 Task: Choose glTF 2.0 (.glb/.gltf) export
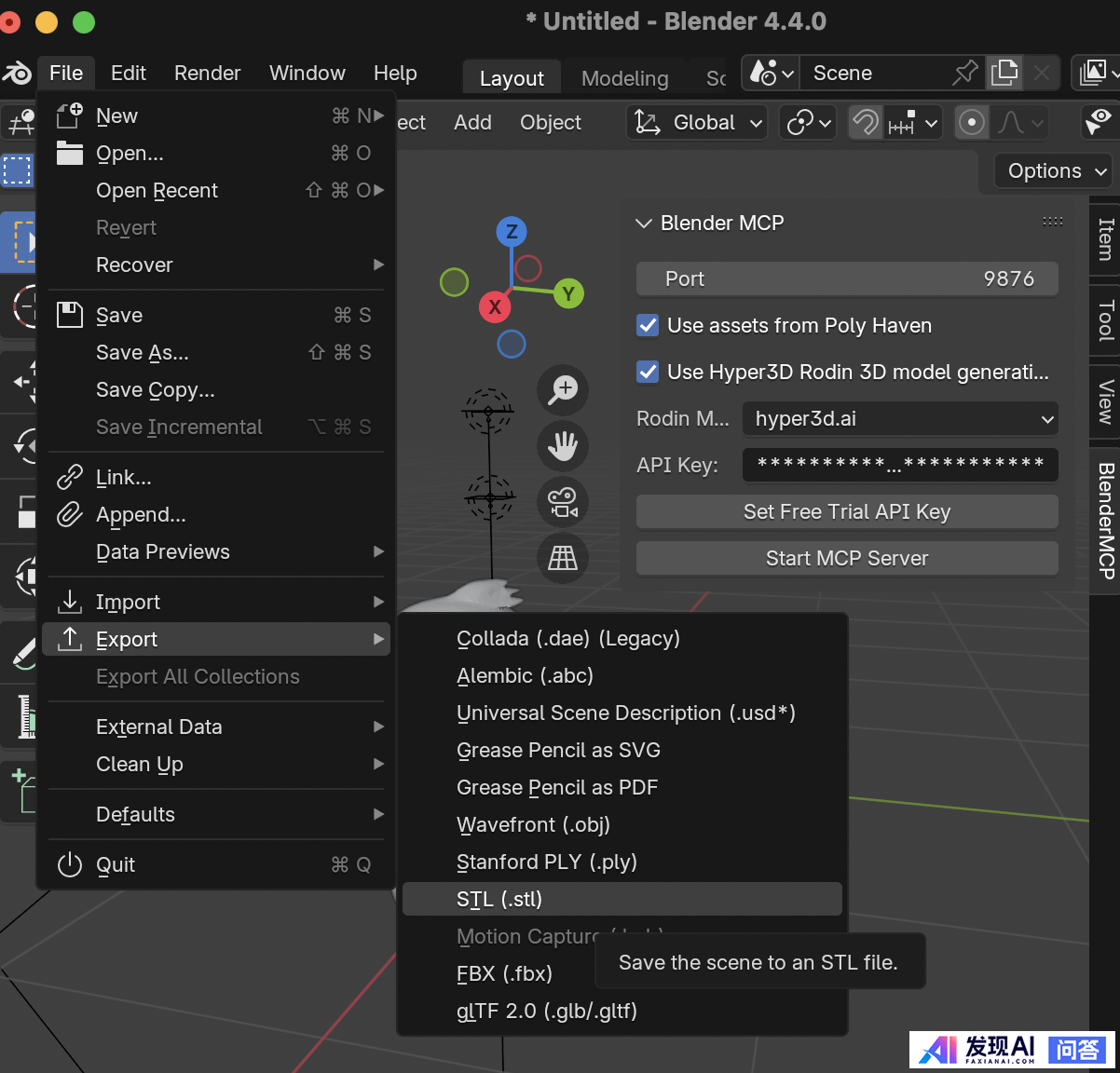click(622, 1011)
